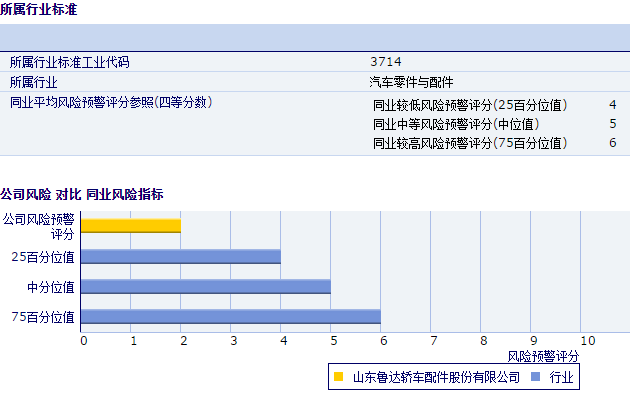Click the 所属行业标准工业代码 row label
Image resolution: width=630 pixels, height=395 pixels.
(70, 62)
